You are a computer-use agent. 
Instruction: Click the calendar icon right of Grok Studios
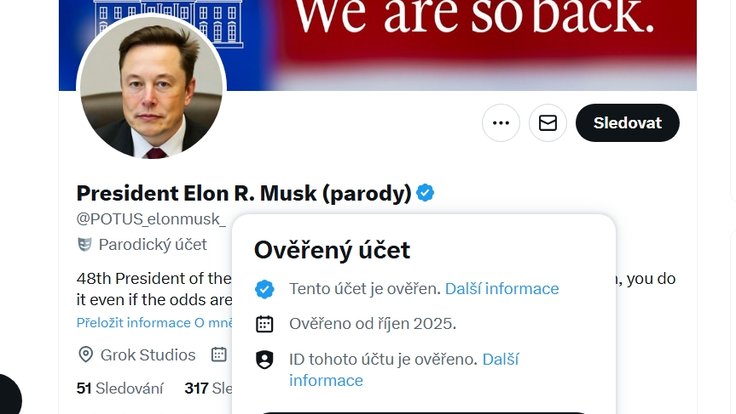(x=219, y=354)
